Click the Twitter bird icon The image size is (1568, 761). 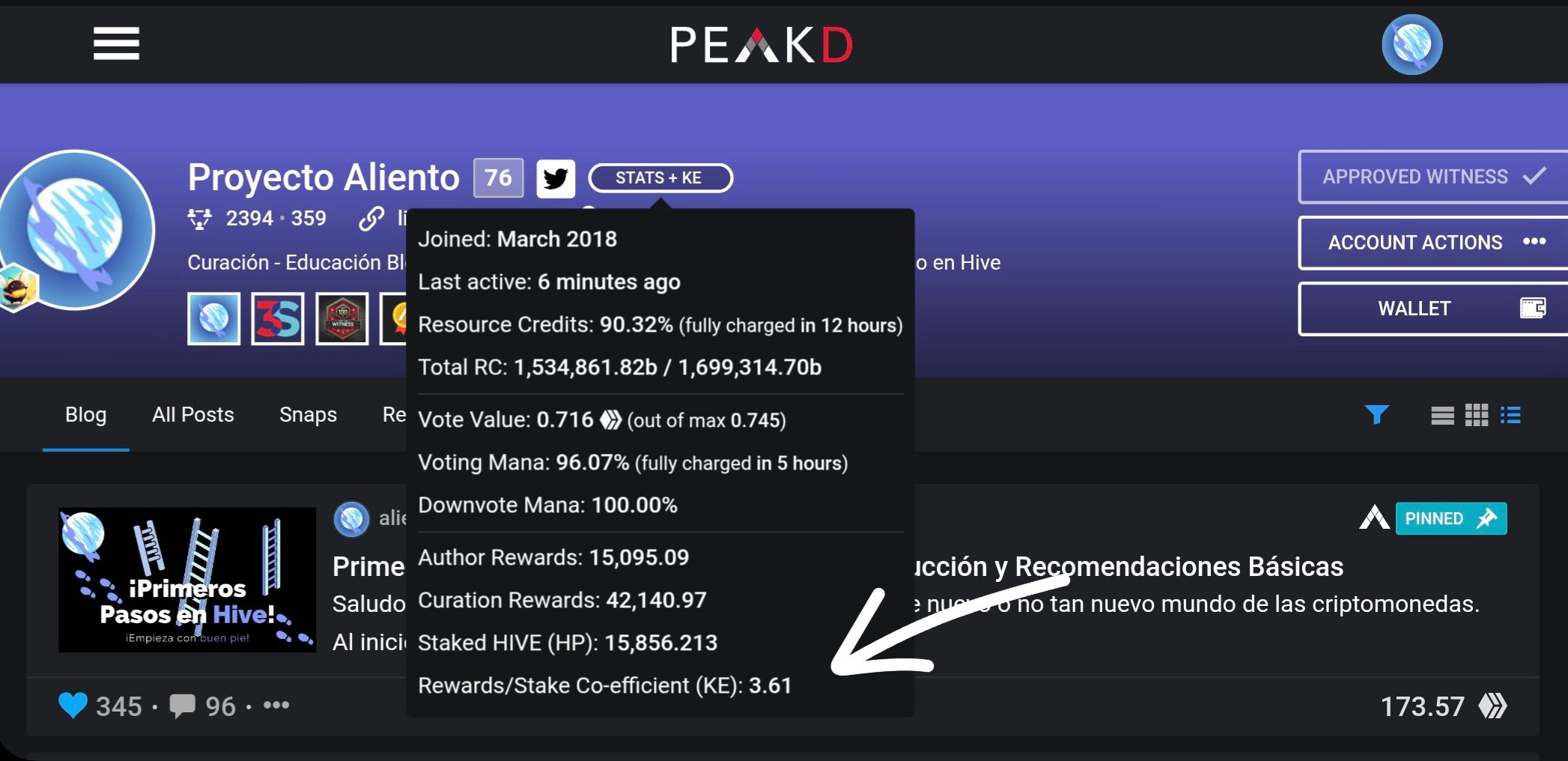pyautogui.click(x=556, y=178)
